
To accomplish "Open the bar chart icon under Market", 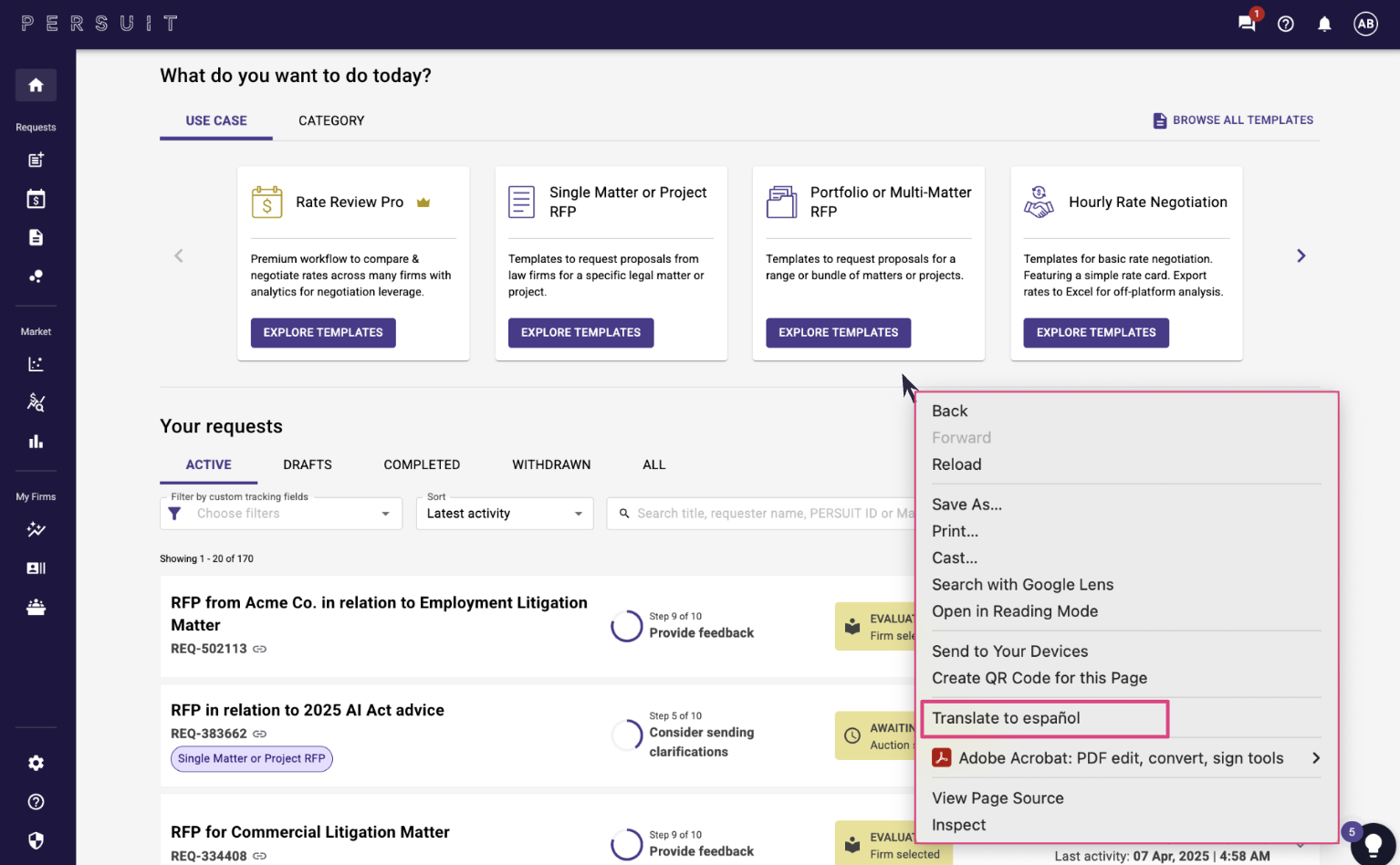I will (36, 442).
